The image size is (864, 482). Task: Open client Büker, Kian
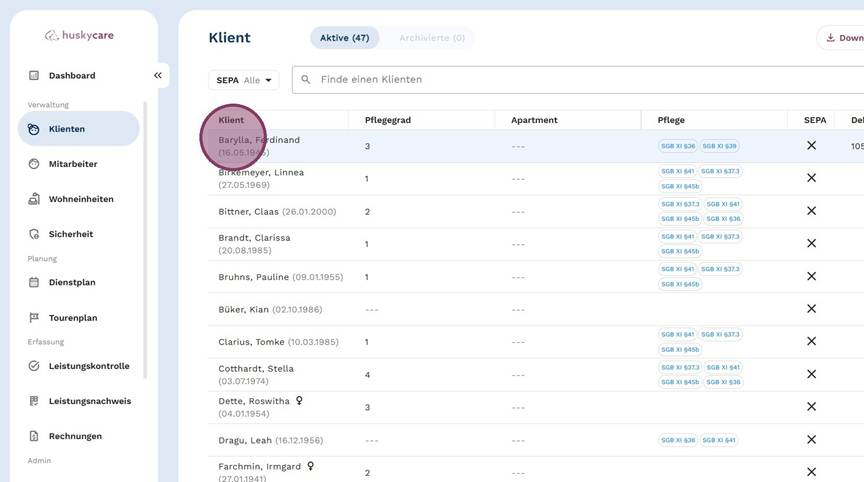271,310
